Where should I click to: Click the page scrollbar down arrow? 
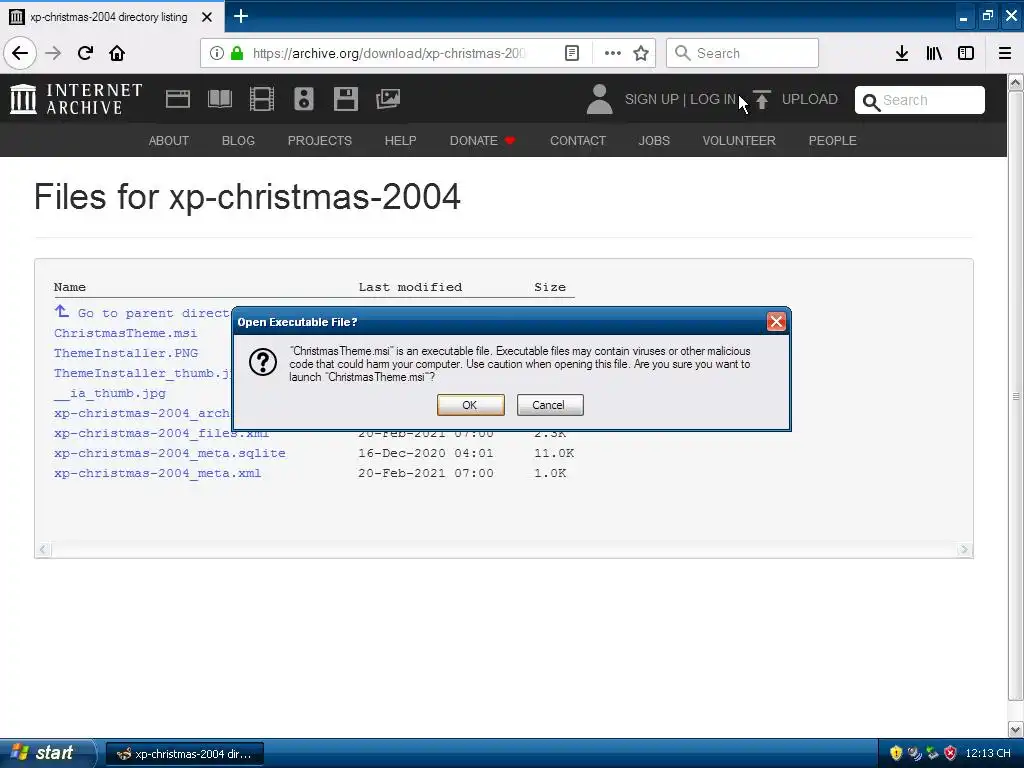[1016, 729]
